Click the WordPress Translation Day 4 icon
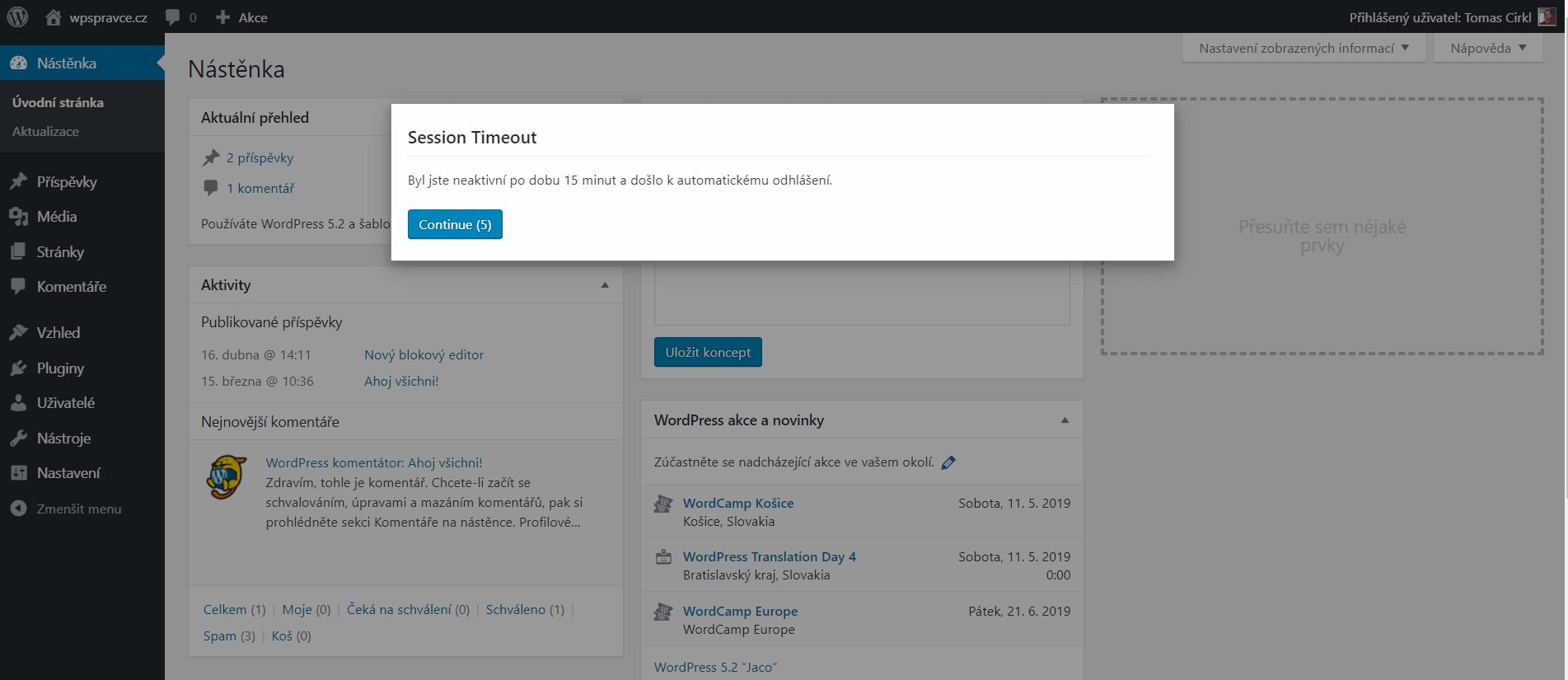The height and width of the screenshot is (680, 1568). click(x=663, y=557)
